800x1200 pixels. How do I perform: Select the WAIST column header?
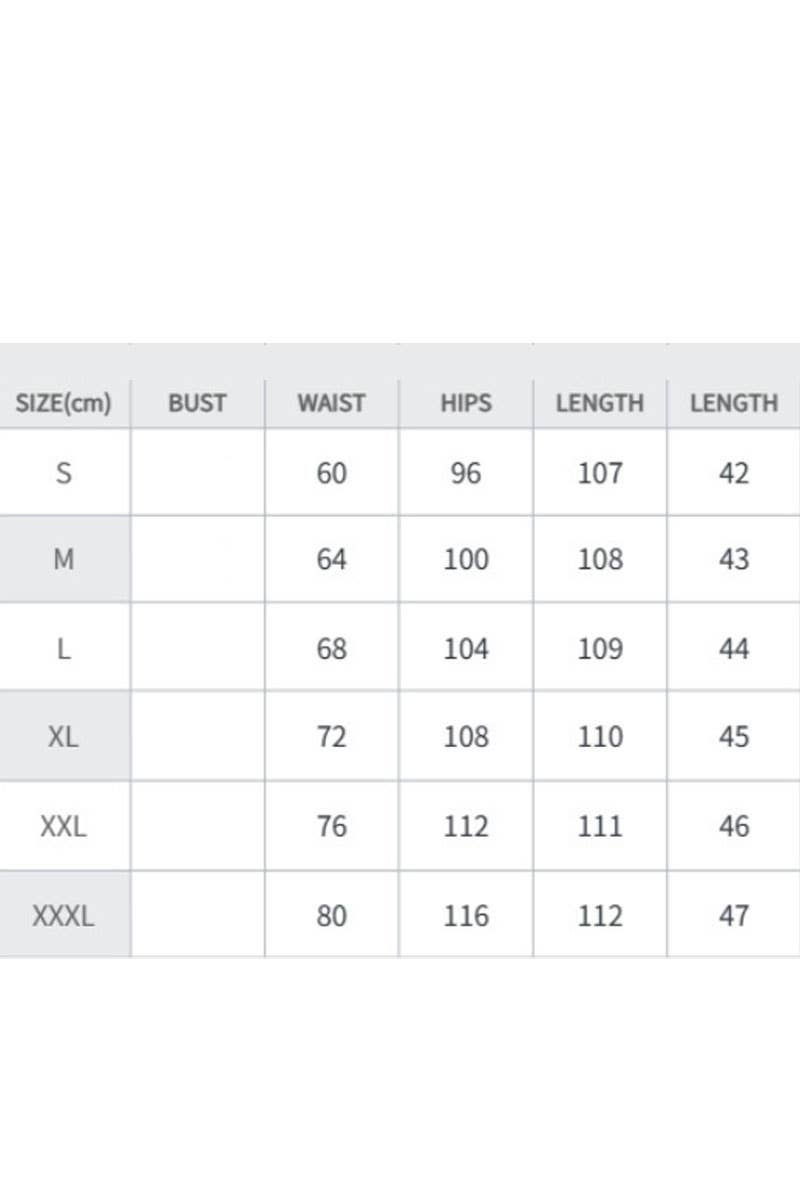click(331, 404)
